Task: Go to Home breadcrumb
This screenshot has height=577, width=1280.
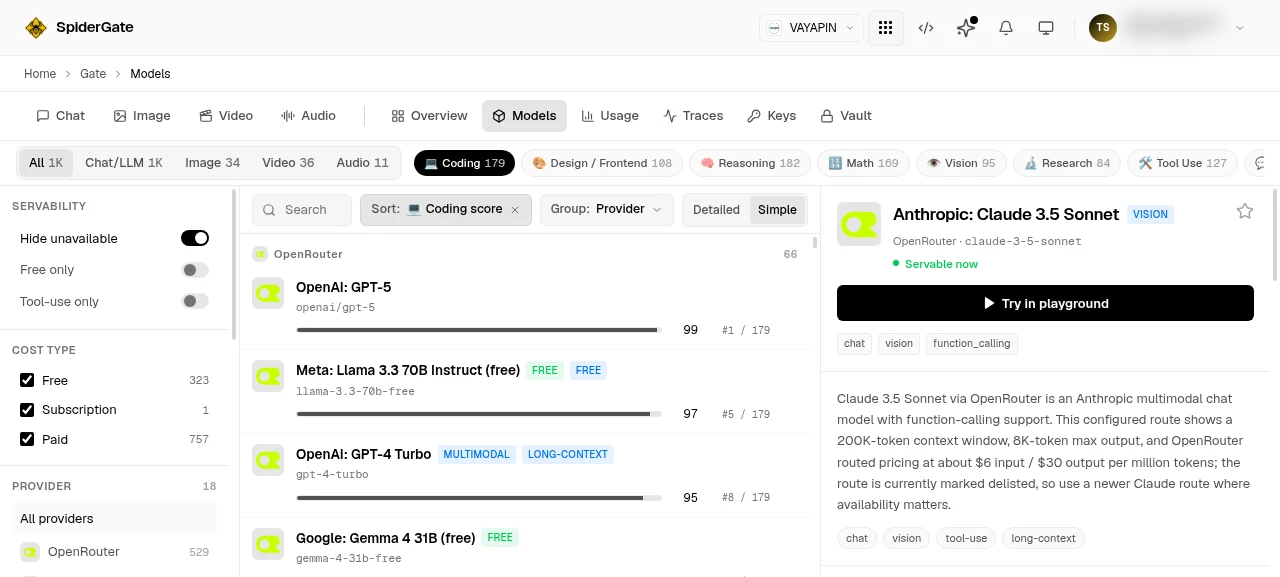Action: [40, 74]
